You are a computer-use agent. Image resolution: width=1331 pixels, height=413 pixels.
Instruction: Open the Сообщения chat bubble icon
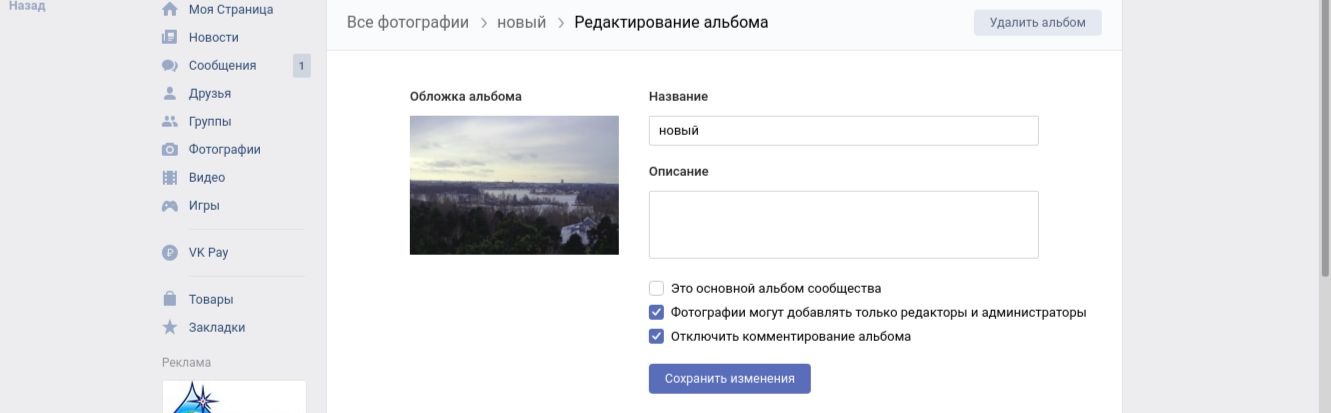coord(170,65)
